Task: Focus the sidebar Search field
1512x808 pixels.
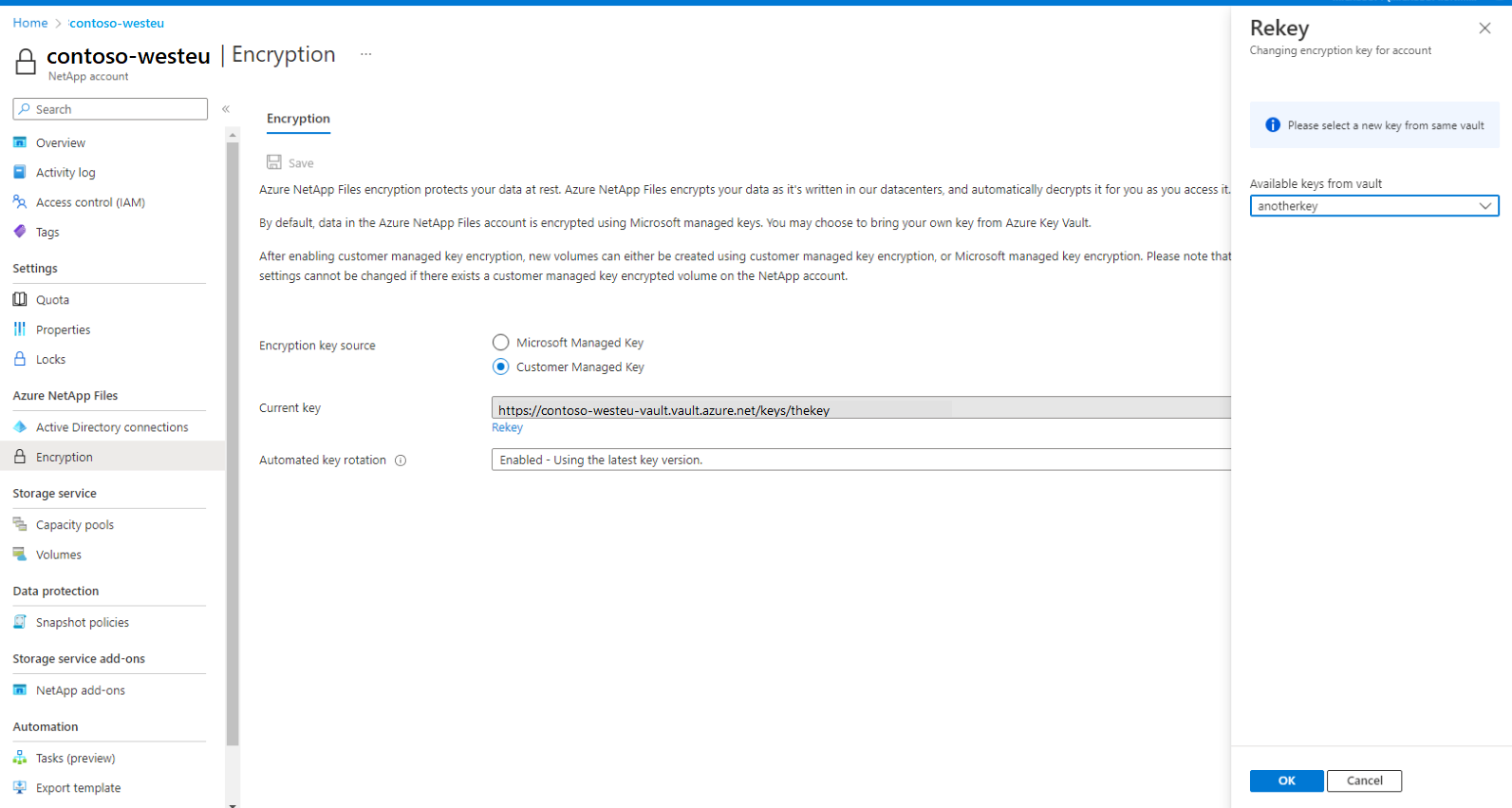Action: (110, 109)
